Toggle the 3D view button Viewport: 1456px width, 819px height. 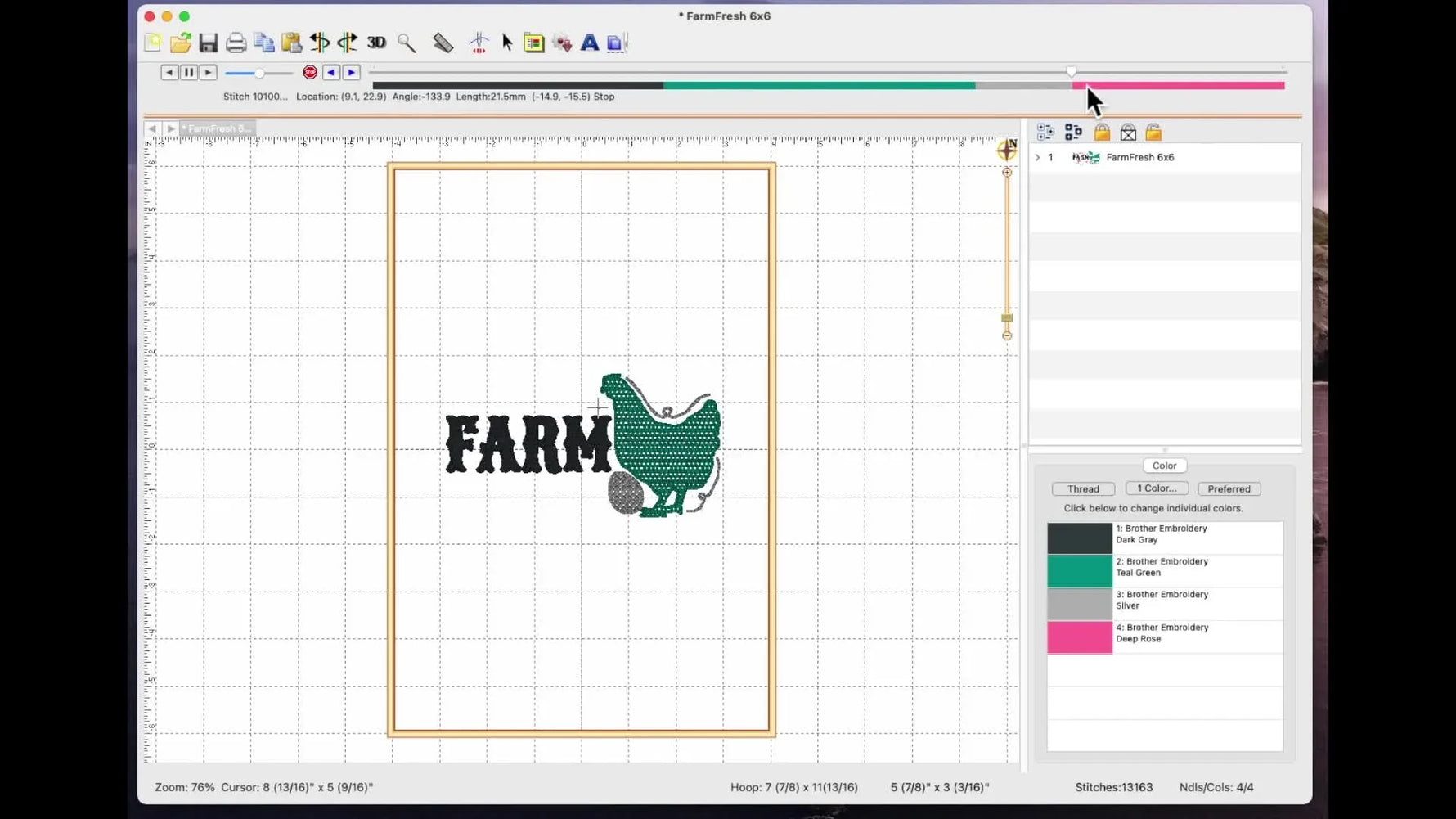[376, 43]
